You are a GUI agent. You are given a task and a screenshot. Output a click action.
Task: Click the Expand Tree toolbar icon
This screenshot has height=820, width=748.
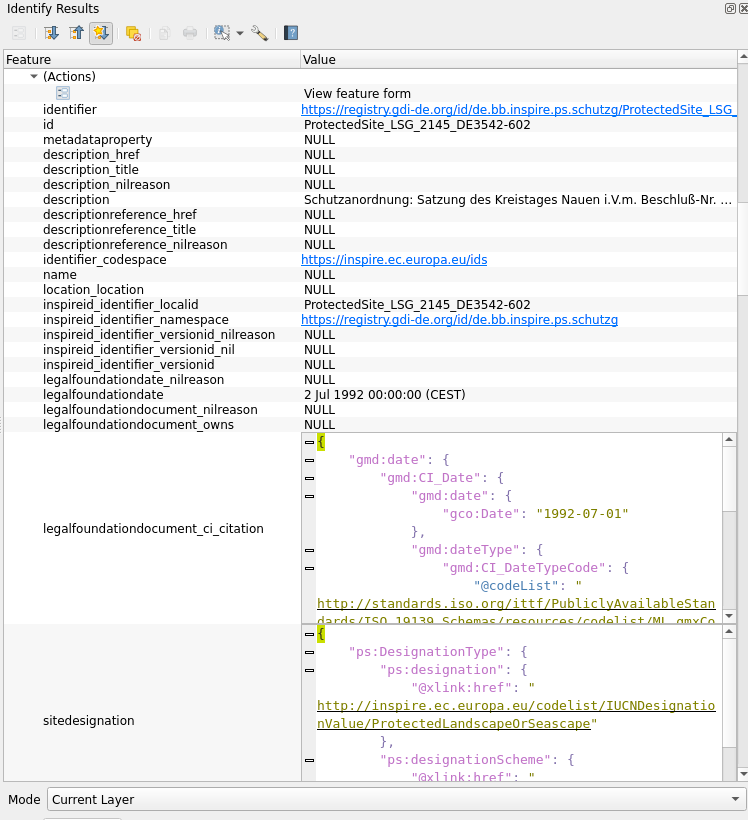51,33
